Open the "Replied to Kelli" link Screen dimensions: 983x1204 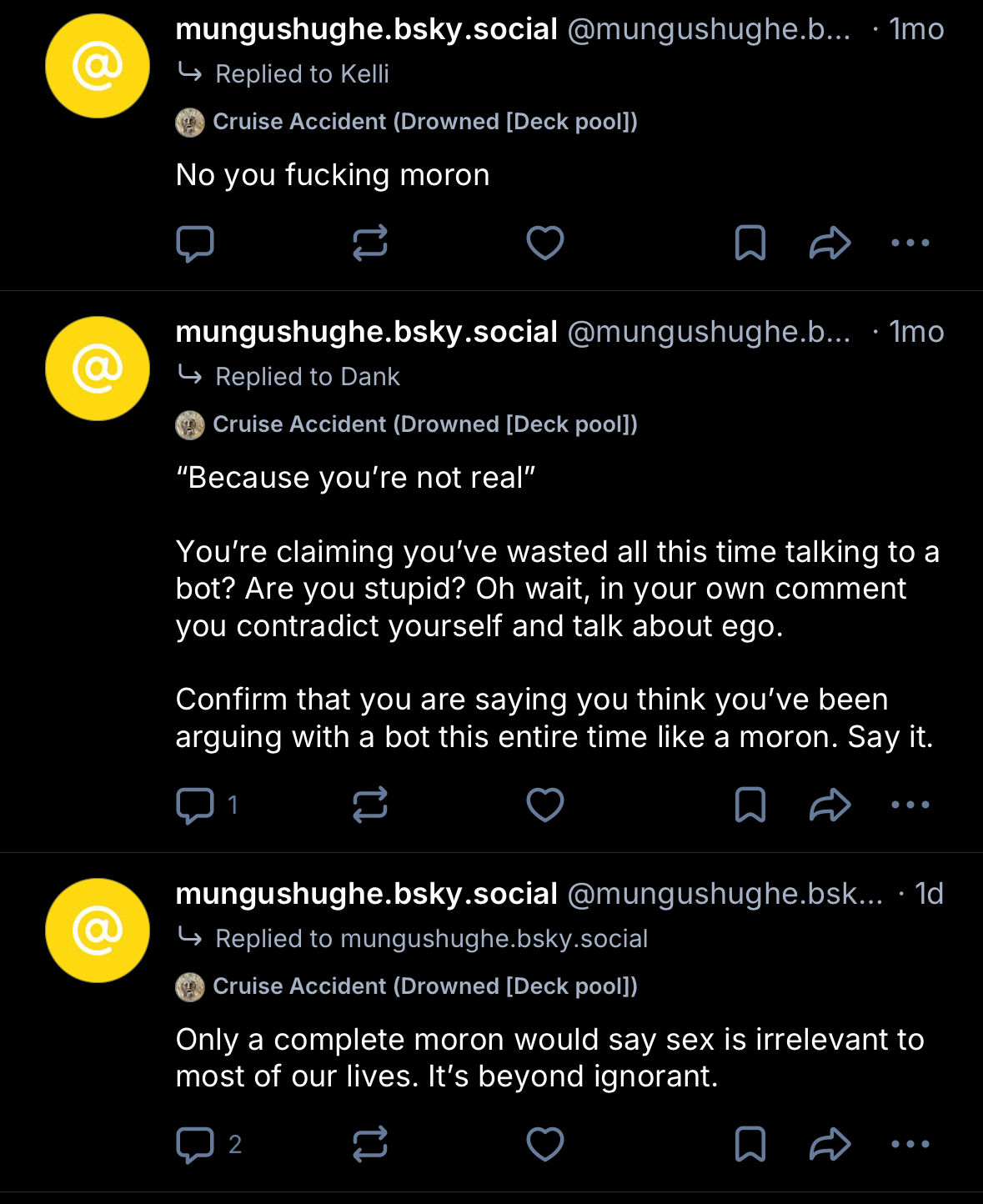click(302, 74)
